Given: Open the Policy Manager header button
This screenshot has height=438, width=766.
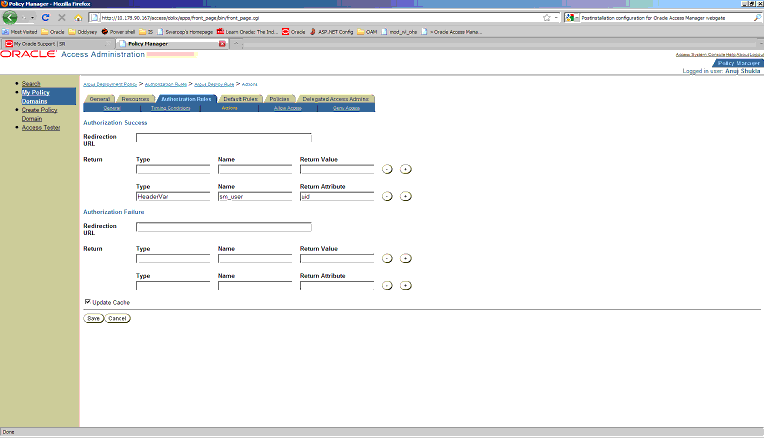Looking at the screenshot, I should click(x=738, y=63).
